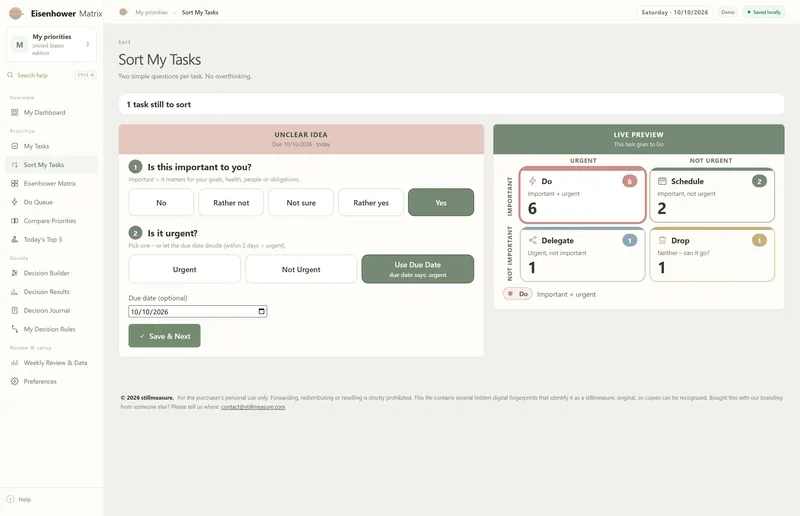
Task: Click the Compare Priorities icon
Action: (x=14, y=221)
